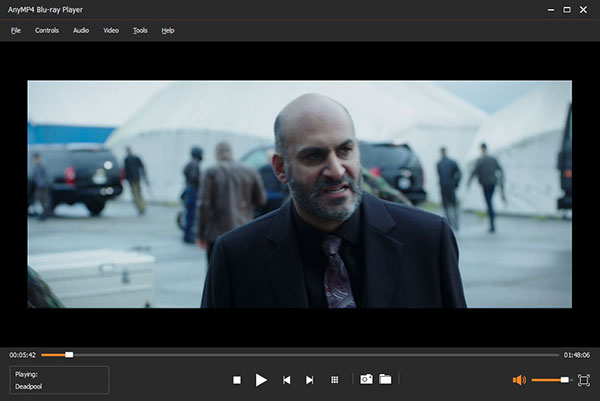Click the video display area
Screen dimensions: 600x401
point(300,194)
